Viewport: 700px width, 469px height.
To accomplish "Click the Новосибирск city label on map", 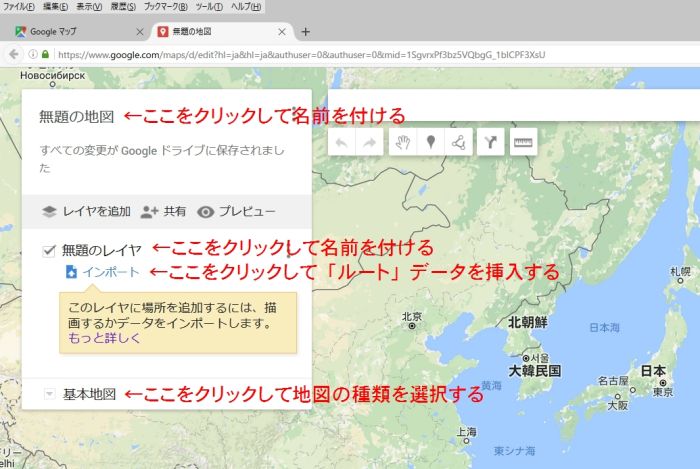I will [x=52, y=75].
